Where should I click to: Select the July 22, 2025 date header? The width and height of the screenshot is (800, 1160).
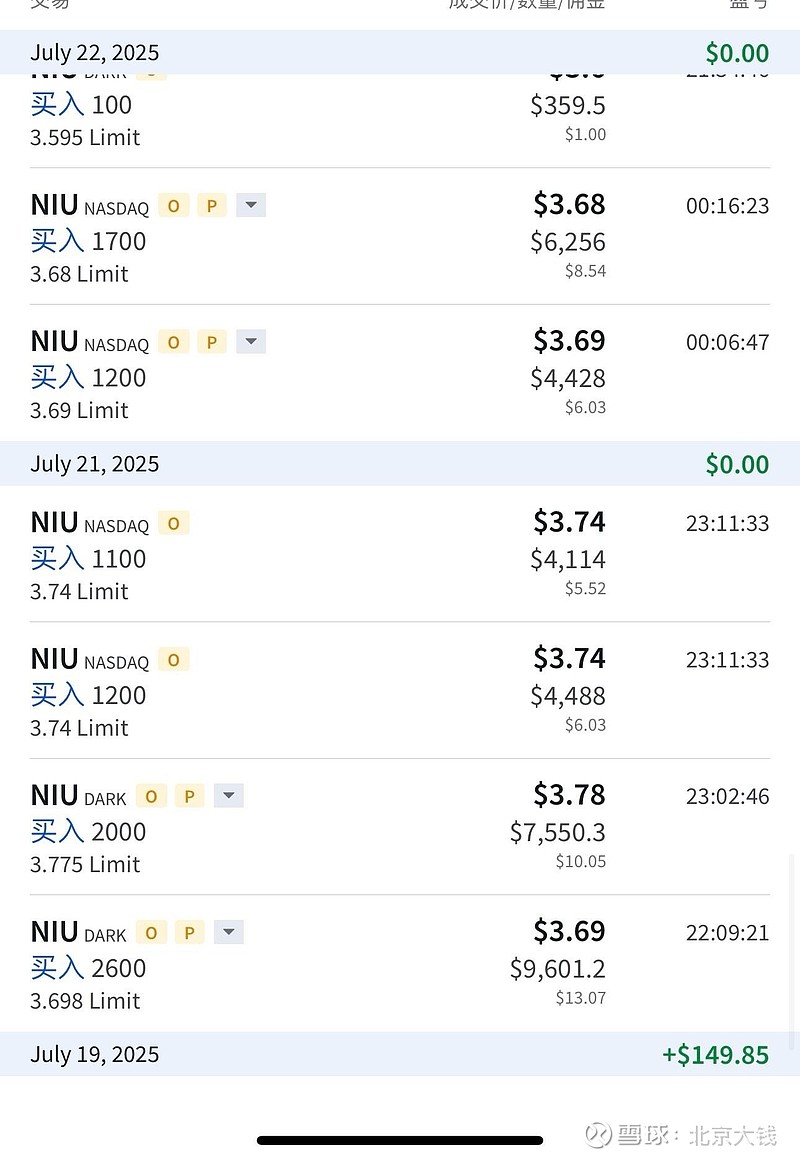[x=95, y=53]
